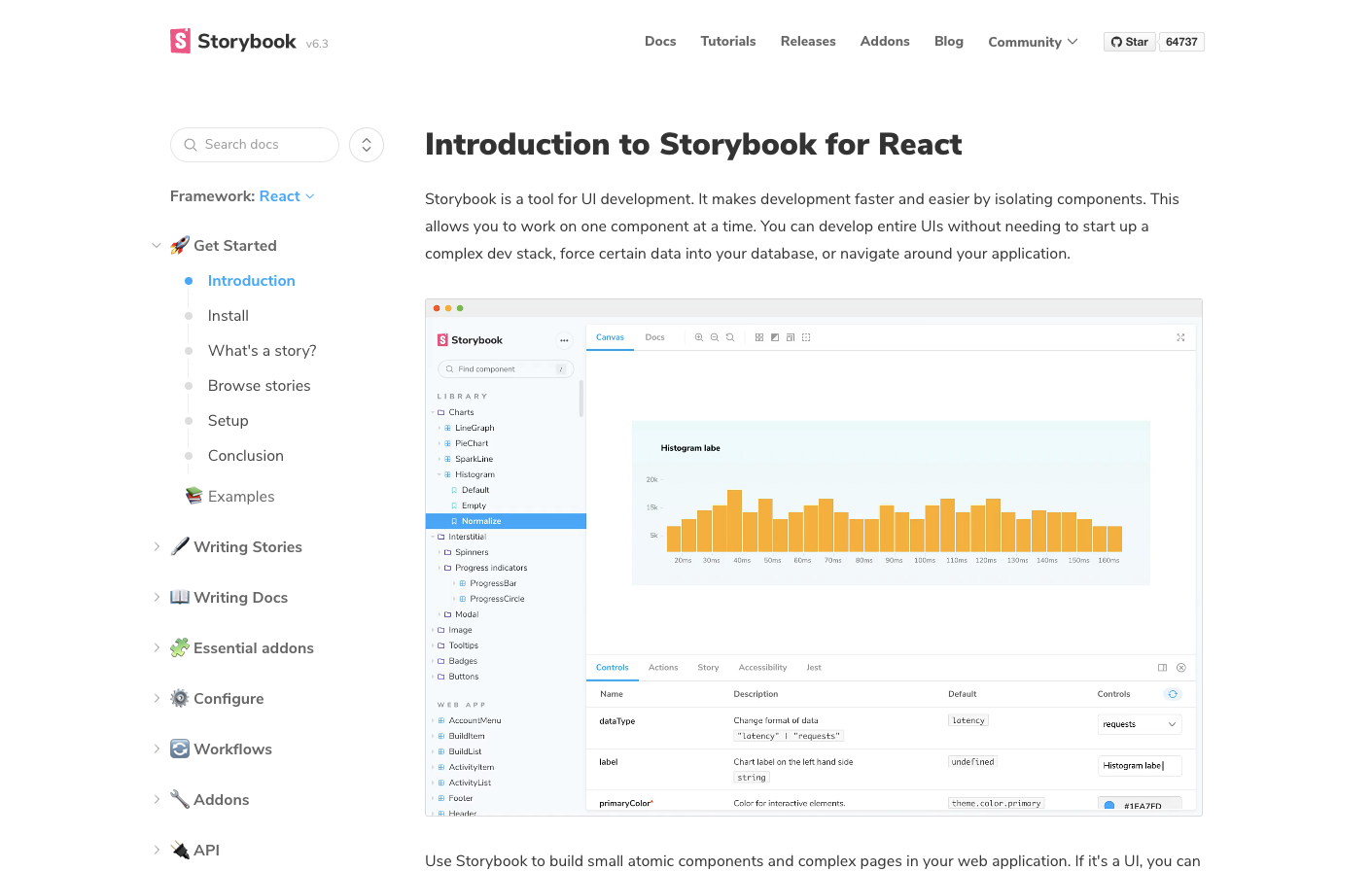Image resolution: width=1372 pixels, height=871 pixels.
Task: Click the v6.3 version label
Action: coord(317,44)
